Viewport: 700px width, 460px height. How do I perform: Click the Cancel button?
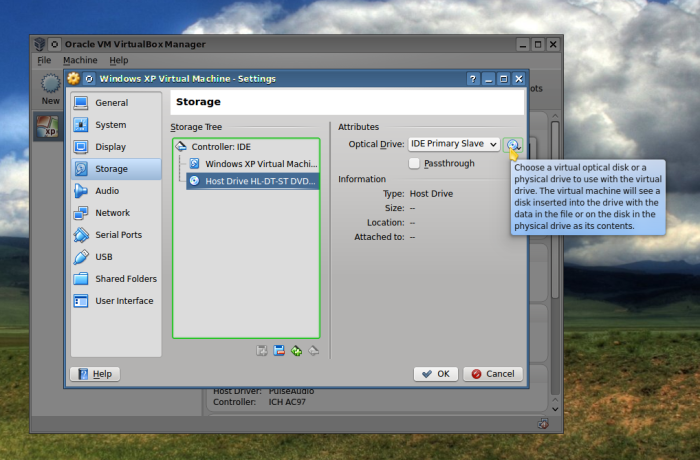pos(493,374)
